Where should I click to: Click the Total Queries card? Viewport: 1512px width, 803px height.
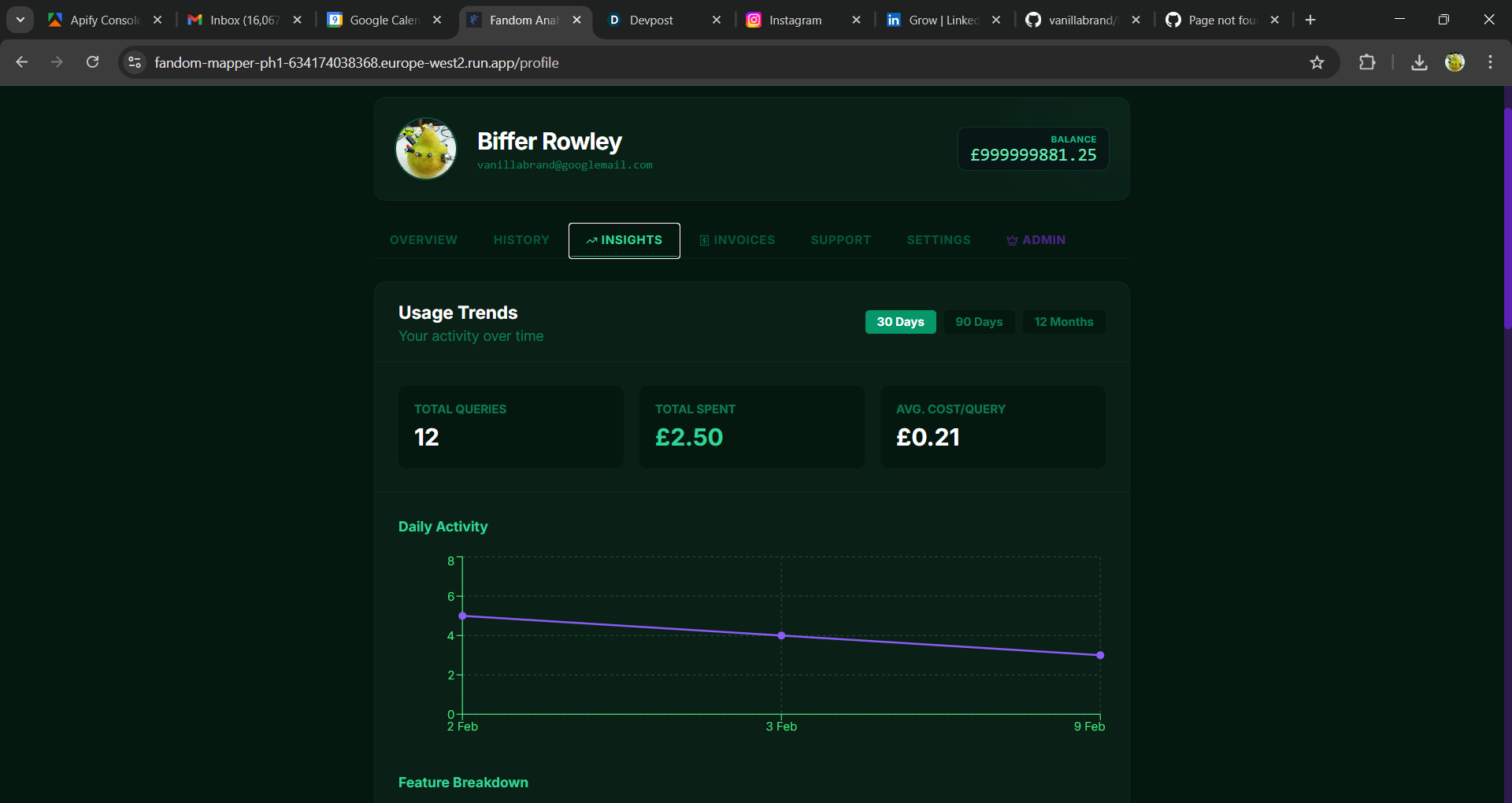coord(511,427)
